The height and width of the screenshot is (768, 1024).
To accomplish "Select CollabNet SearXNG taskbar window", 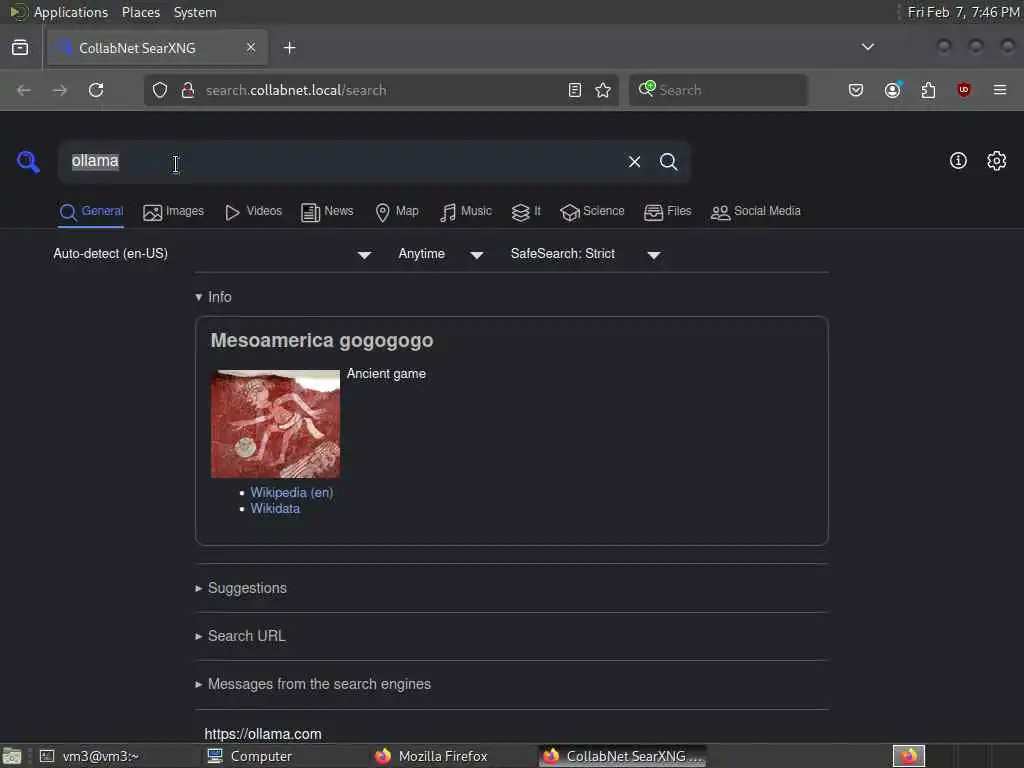I will coord(623,756).
